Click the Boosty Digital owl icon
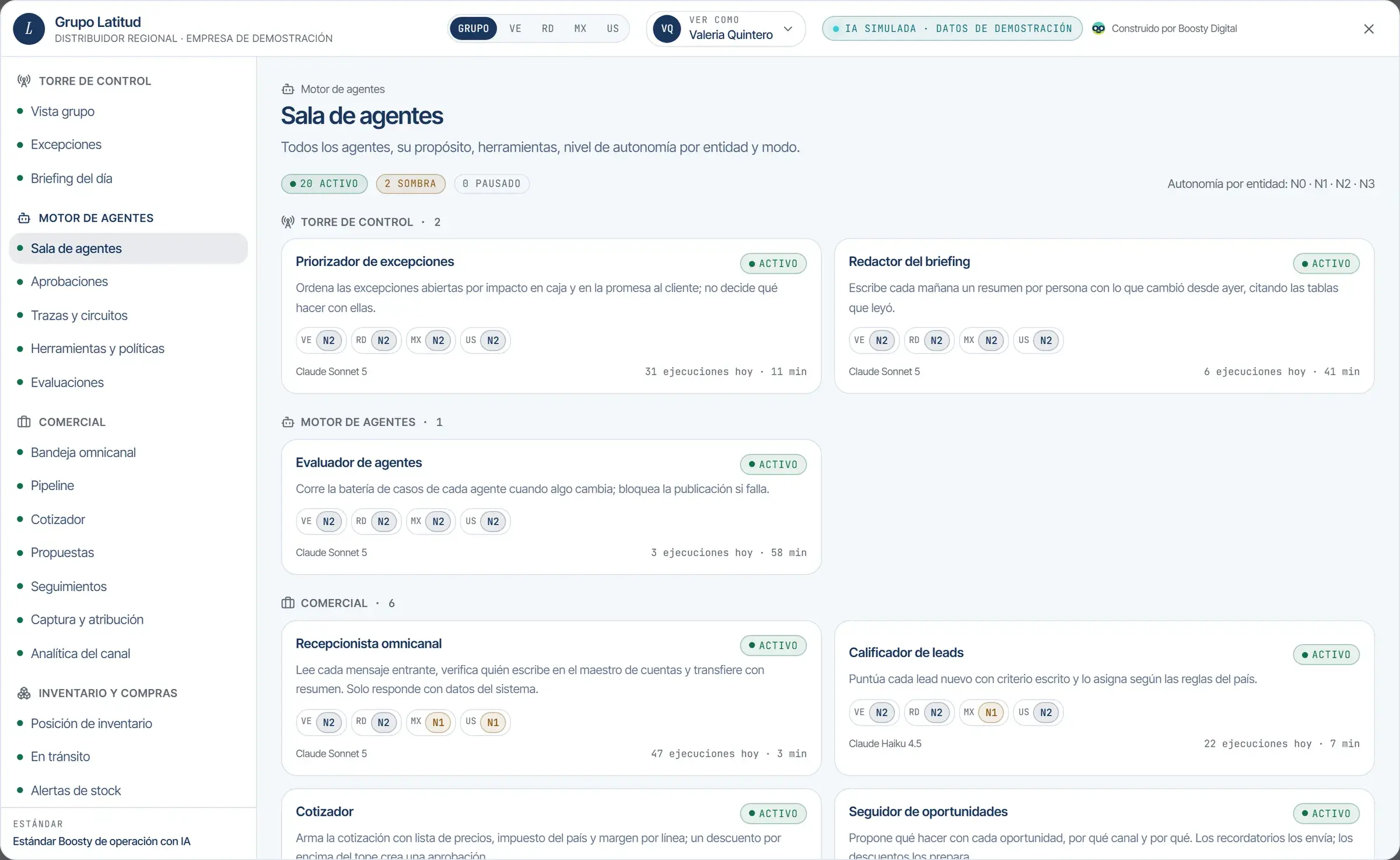Image resolution: width=1400 pixels, height=860 pixels. pos(1098,29)
